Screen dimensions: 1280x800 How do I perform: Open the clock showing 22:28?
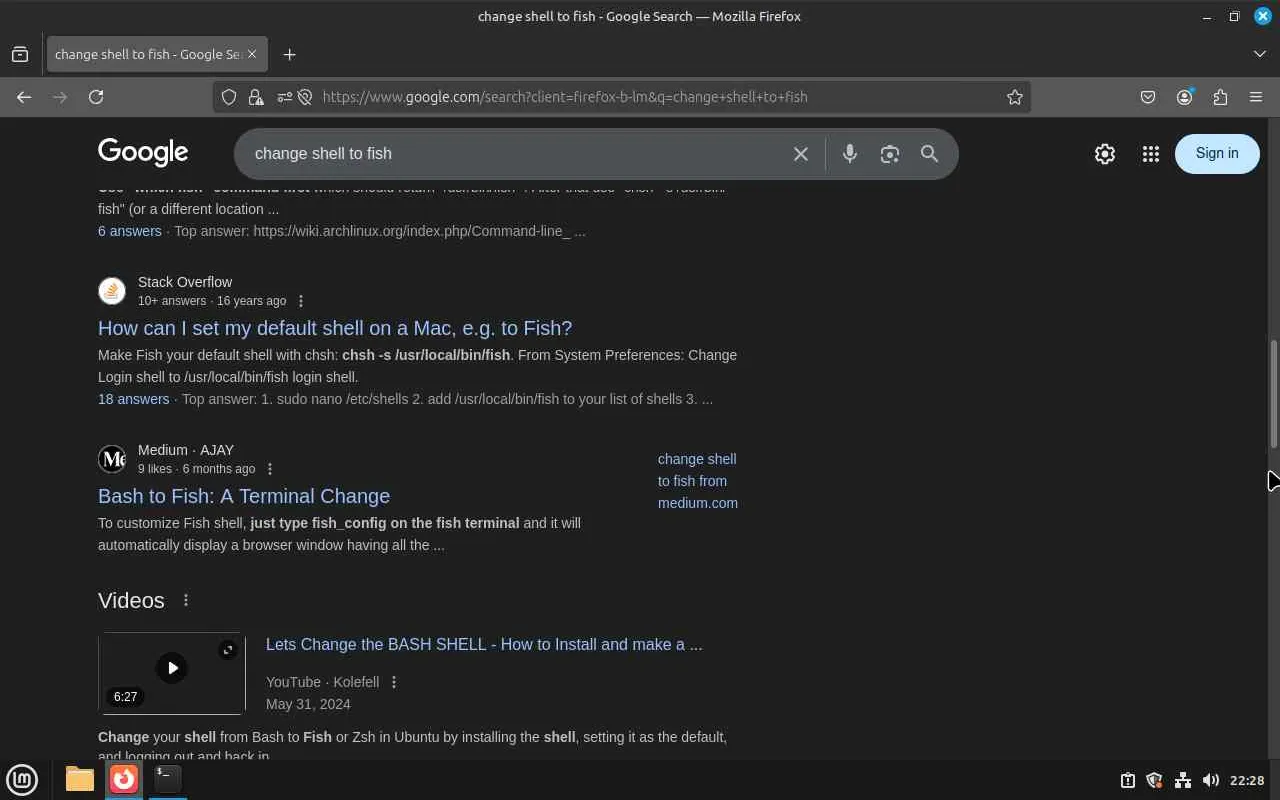pyautogui.click(x=1247, y=780)
